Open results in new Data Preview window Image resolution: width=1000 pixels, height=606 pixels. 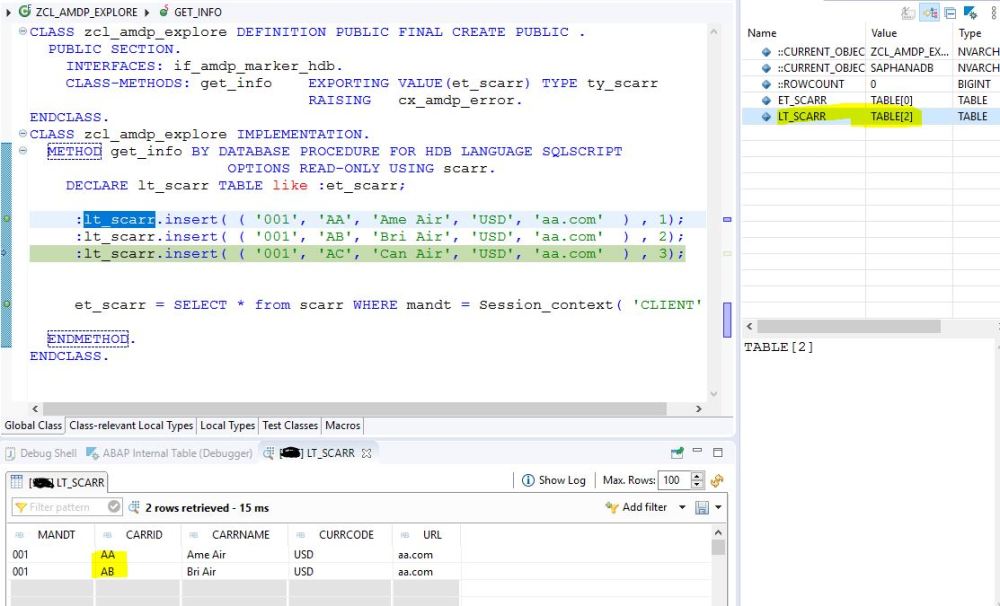click(677, 453)
